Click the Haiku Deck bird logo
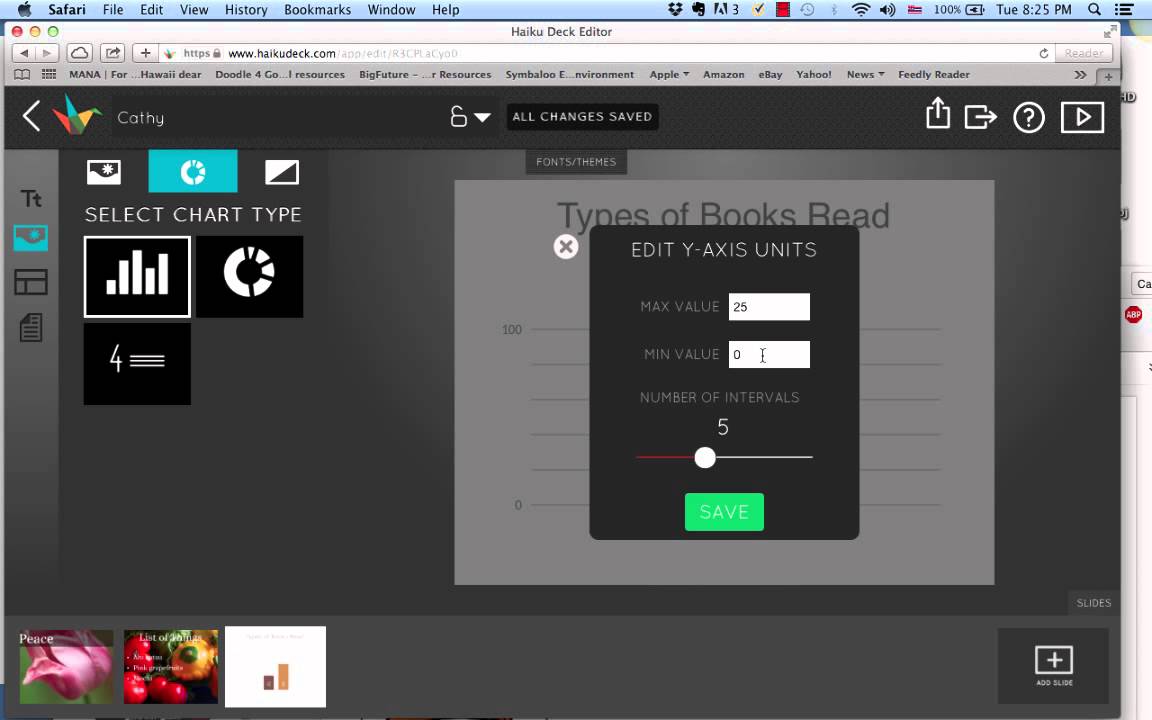 click(x=76, y=115)
